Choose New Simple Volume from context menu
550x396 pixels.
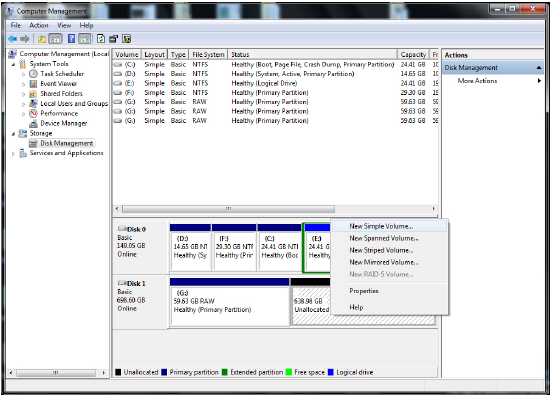(381, 226)
